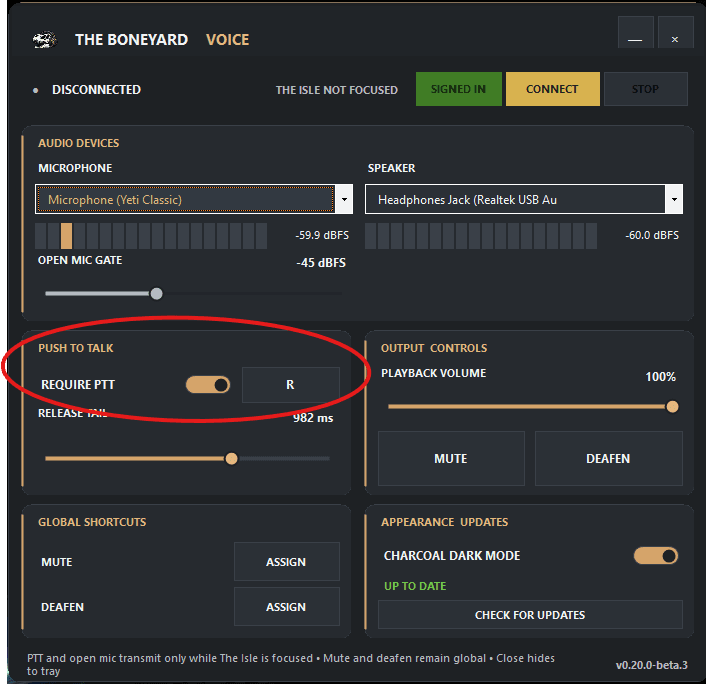Click the -45 dBFS gate value

click(321, 263)
